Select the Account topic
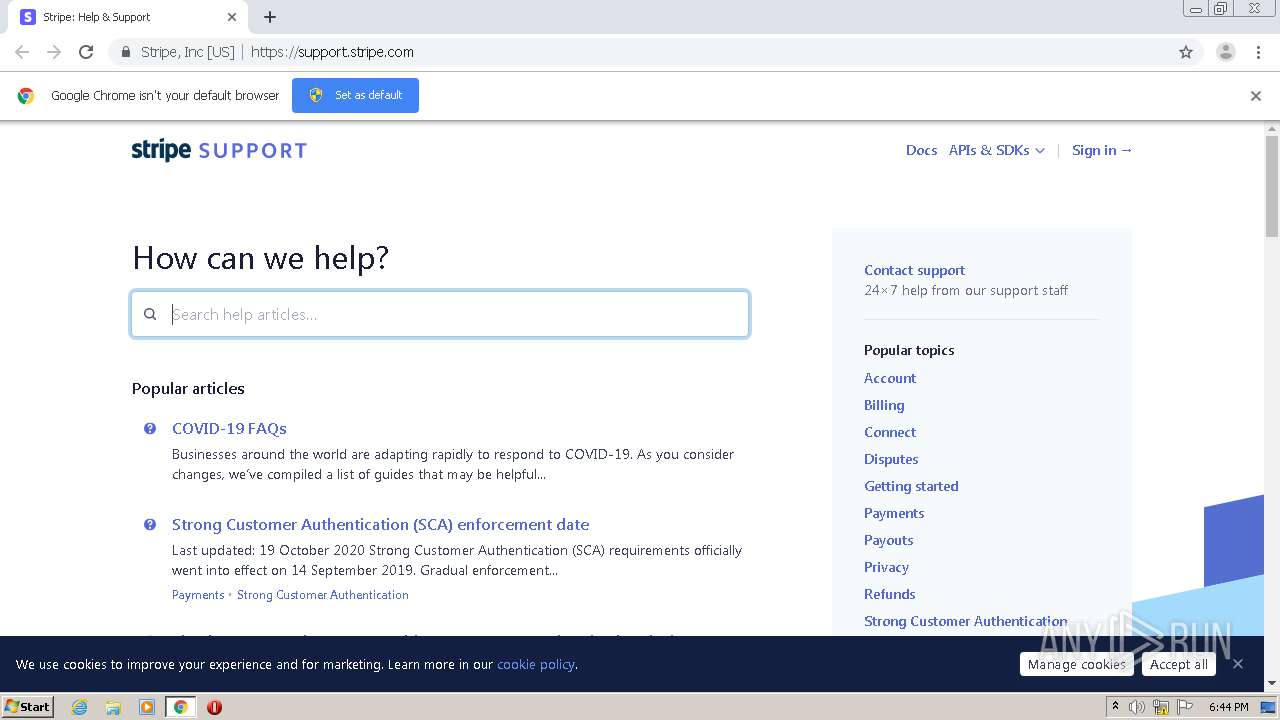This screenshot has height=720, width=1280. 890,378
